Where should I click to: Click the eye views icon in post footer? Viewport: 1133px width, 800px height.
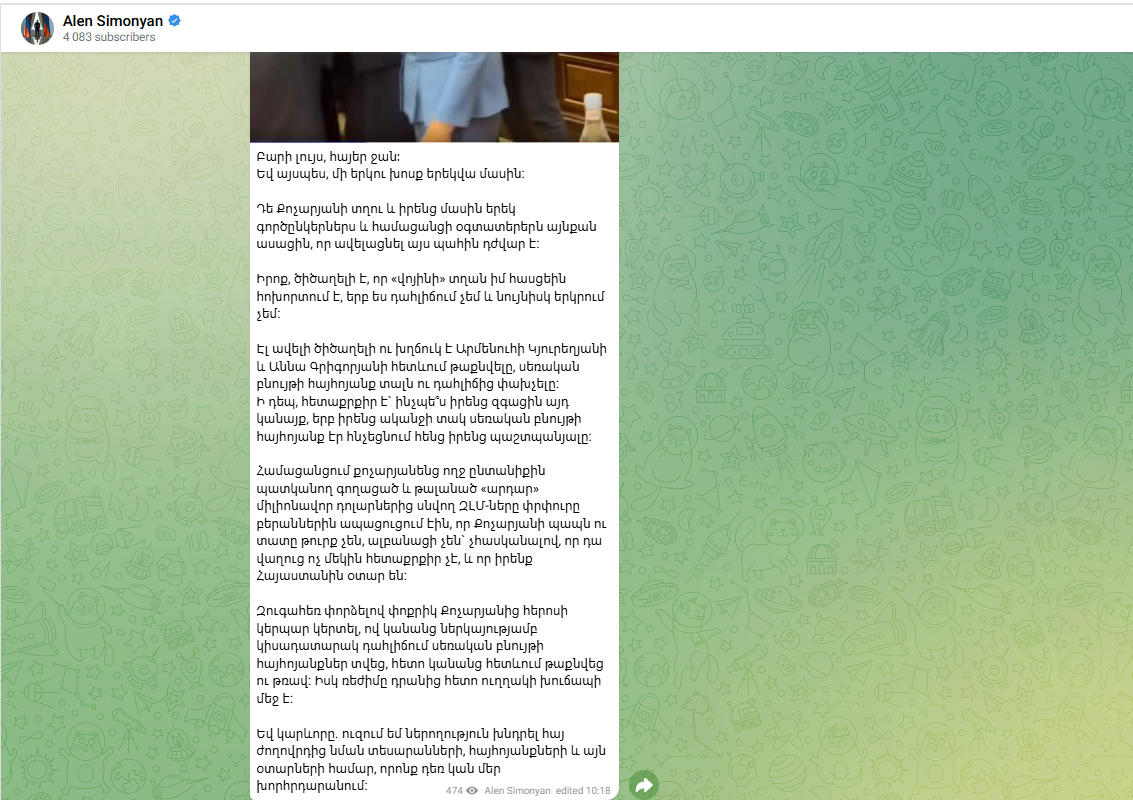472,790
